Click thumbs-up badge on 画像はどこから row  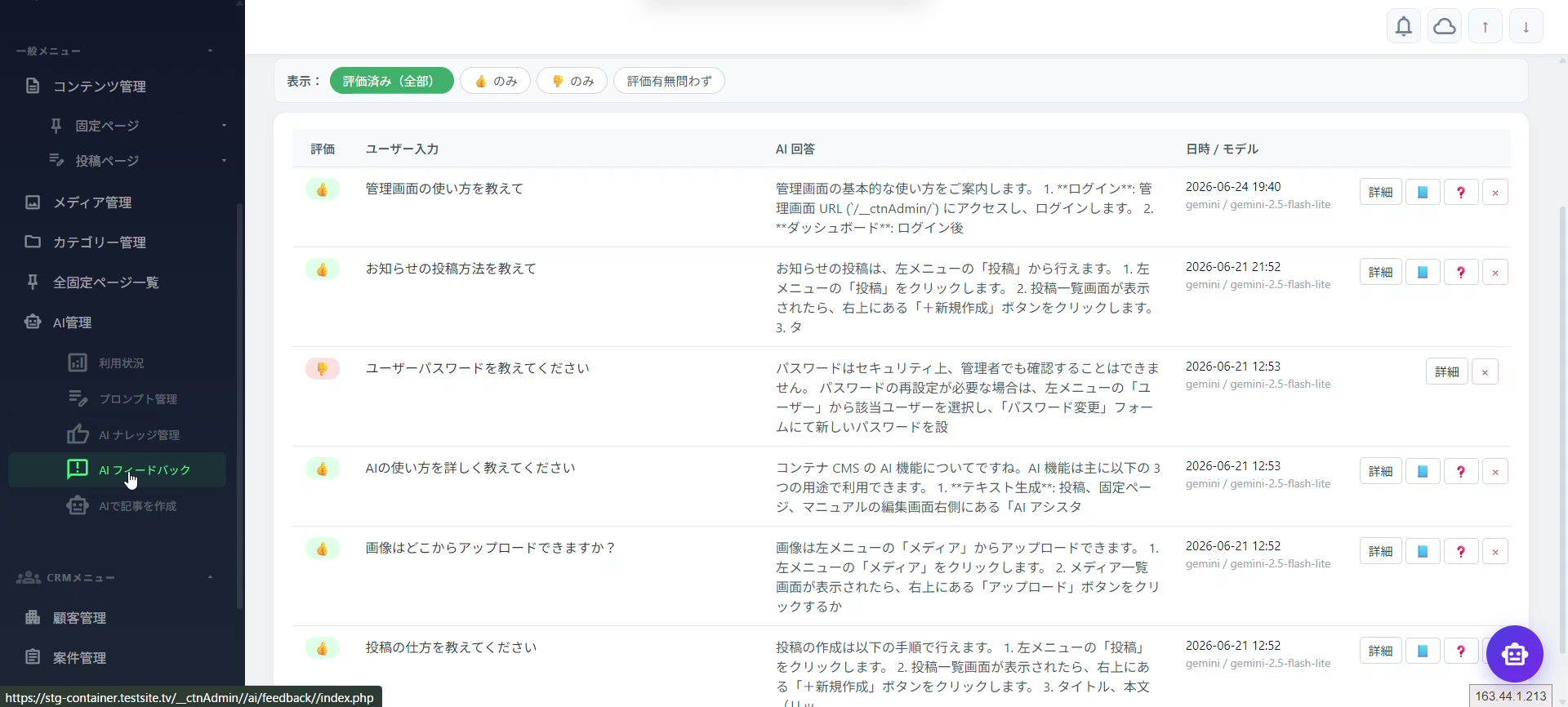pos(323,549)
